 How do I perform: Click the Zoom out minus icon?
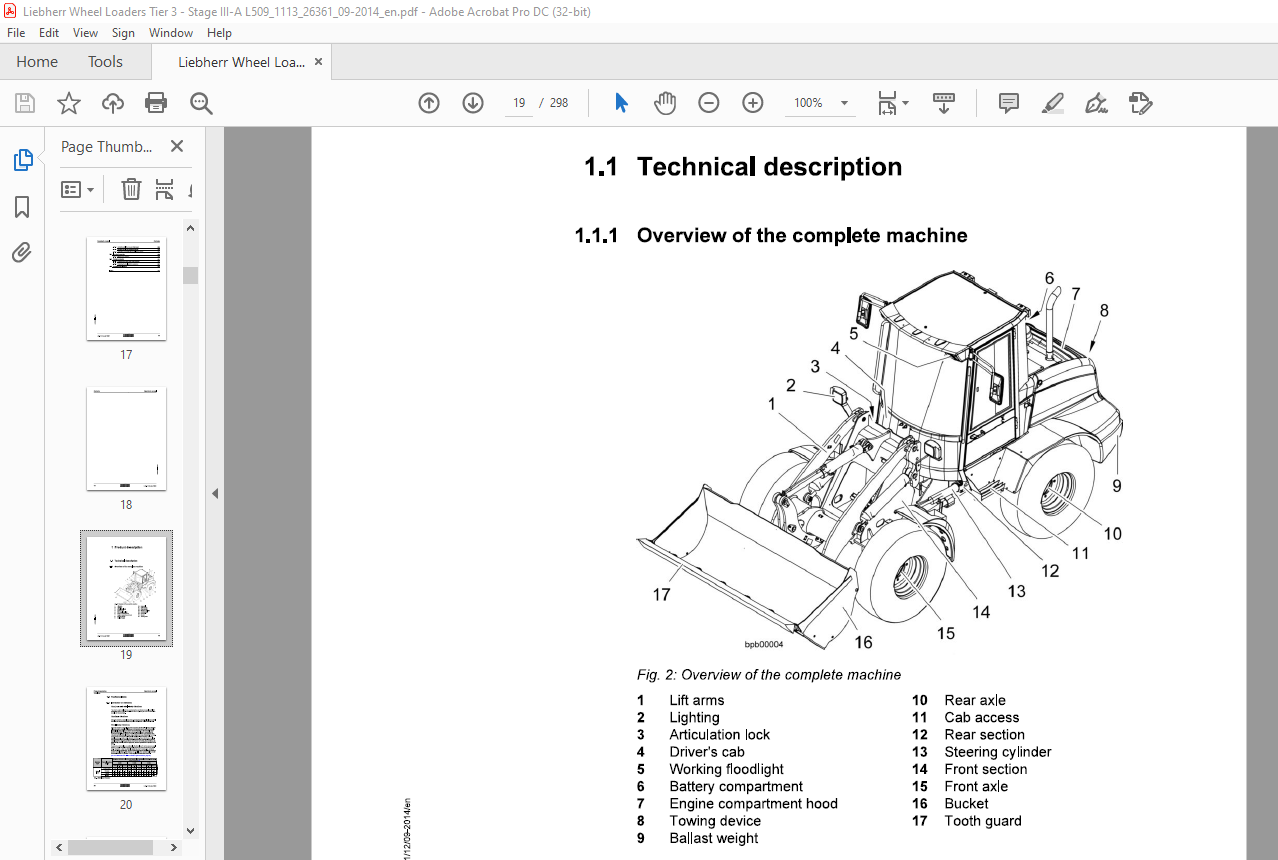pyautogui.click(x=709, y=103)
